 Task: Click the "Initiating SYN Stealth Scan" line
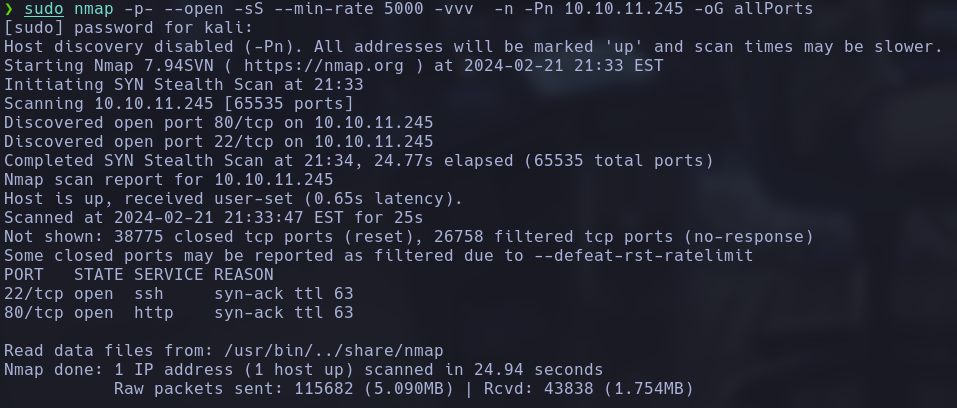(x=183, y=85)
